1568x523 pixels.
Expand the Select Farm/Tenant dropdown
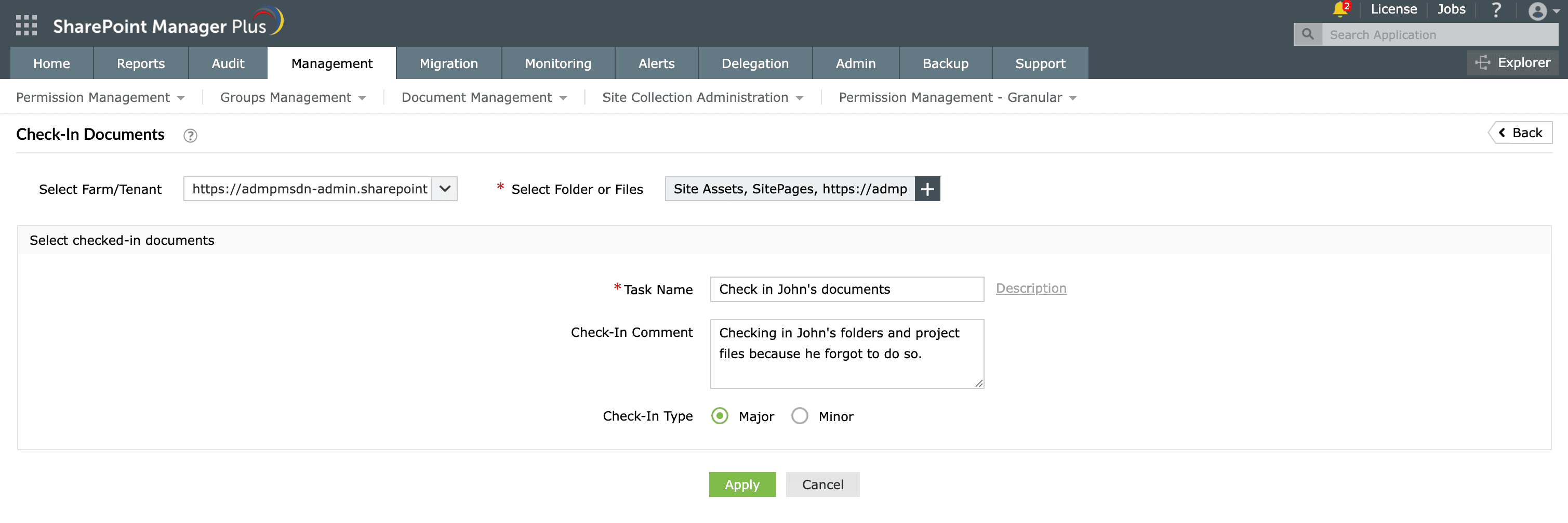coord(445,189)
